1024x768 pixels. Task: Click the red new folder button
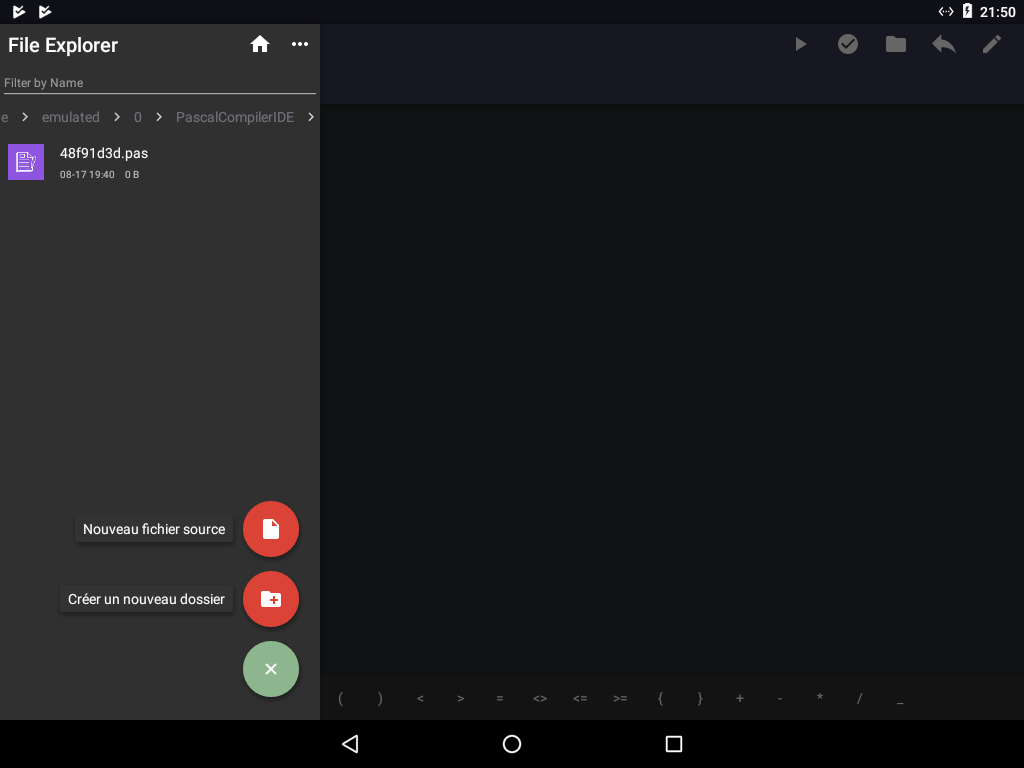point(271,599)
